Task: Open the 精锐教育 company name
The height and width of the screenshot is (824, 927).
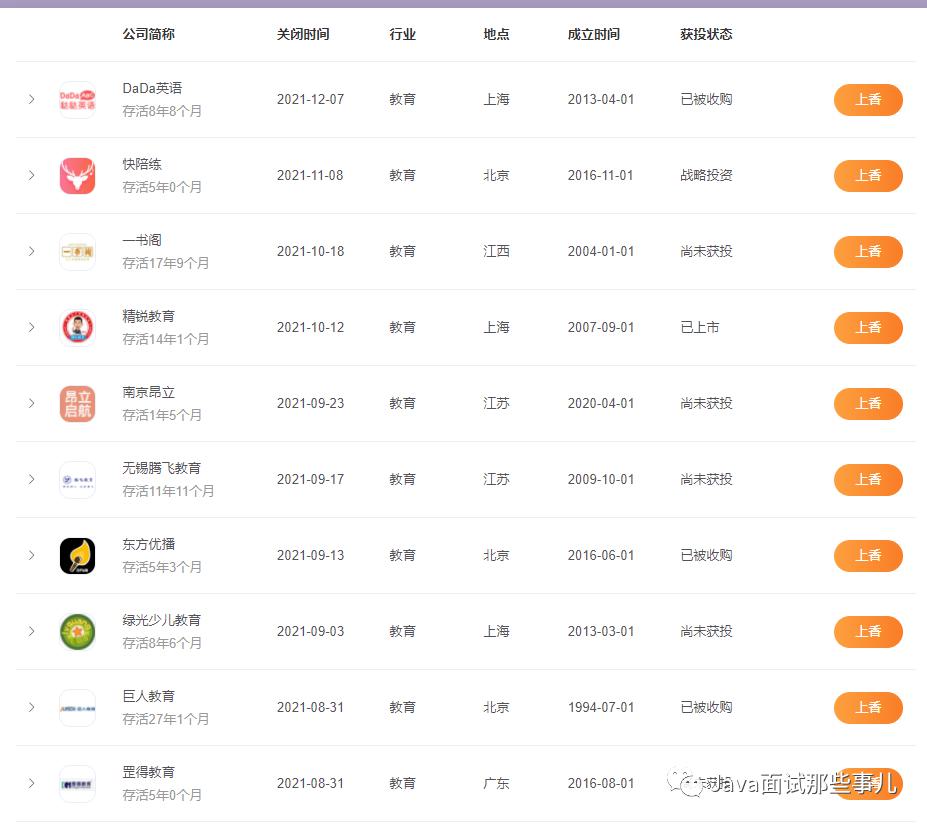Action: click(148, 316)
